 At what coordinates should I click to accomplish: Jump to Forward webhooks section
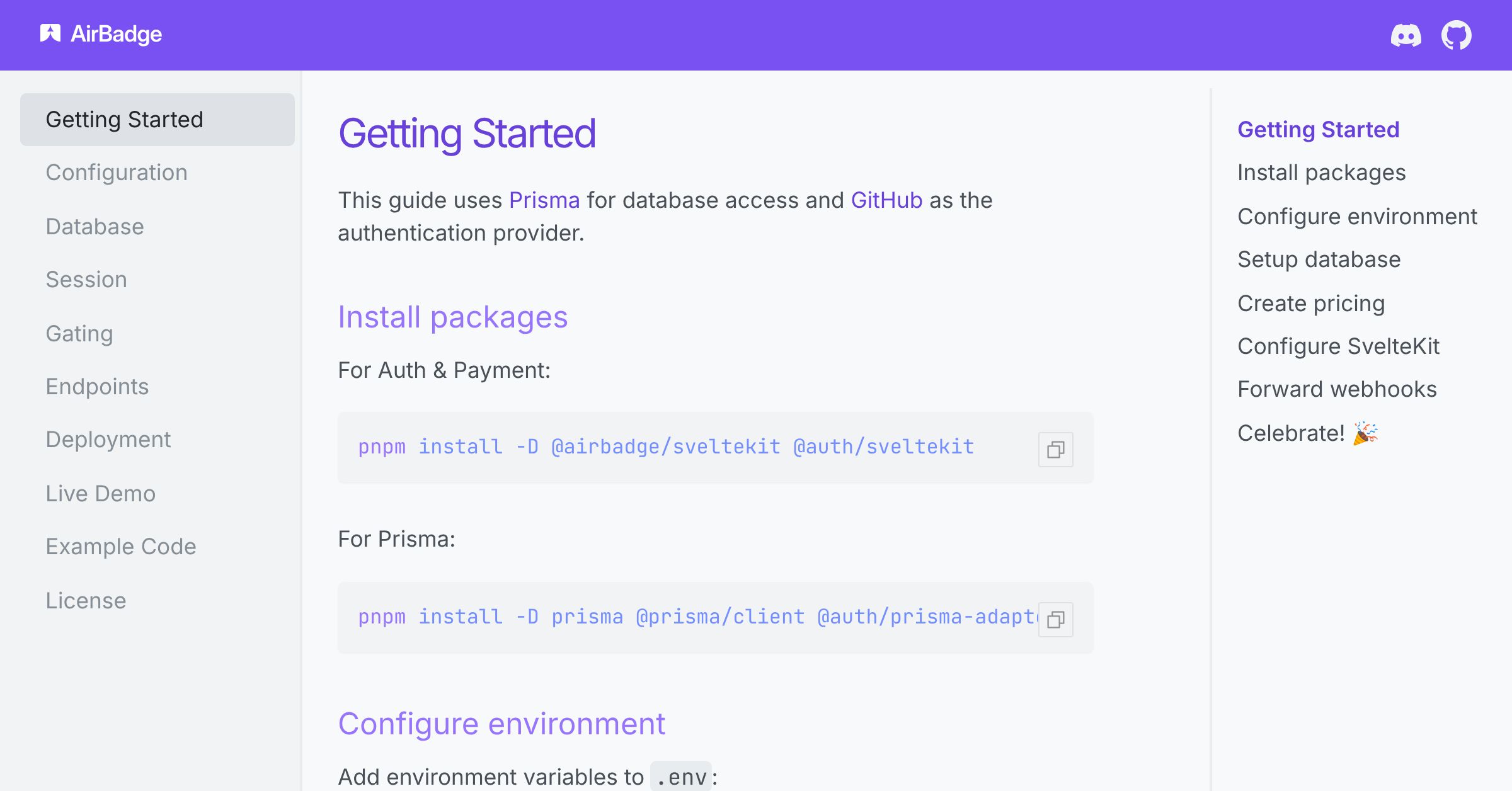pos(1337,389)
